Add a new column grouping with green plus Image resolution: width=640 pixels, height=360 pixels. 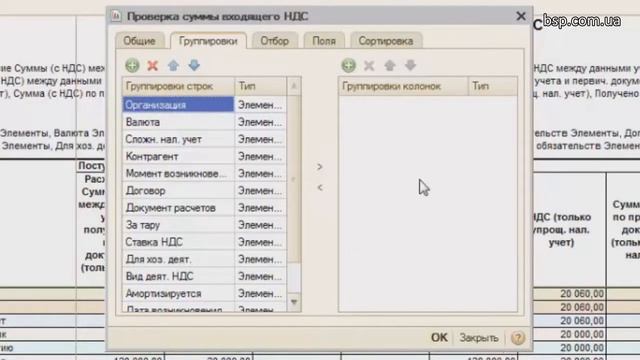(349, 65)
